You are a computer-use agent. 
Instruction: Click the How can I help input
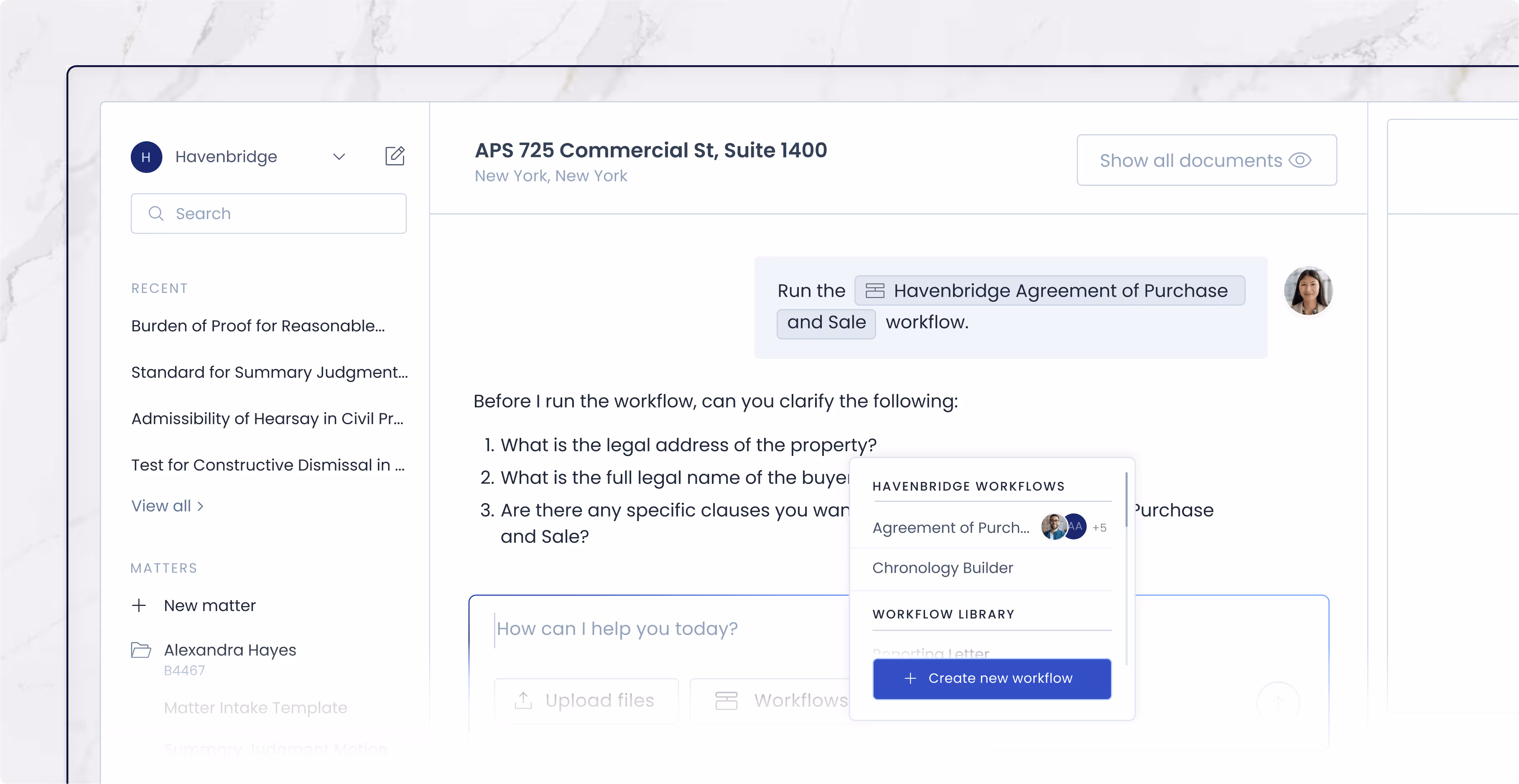point(617,629)
